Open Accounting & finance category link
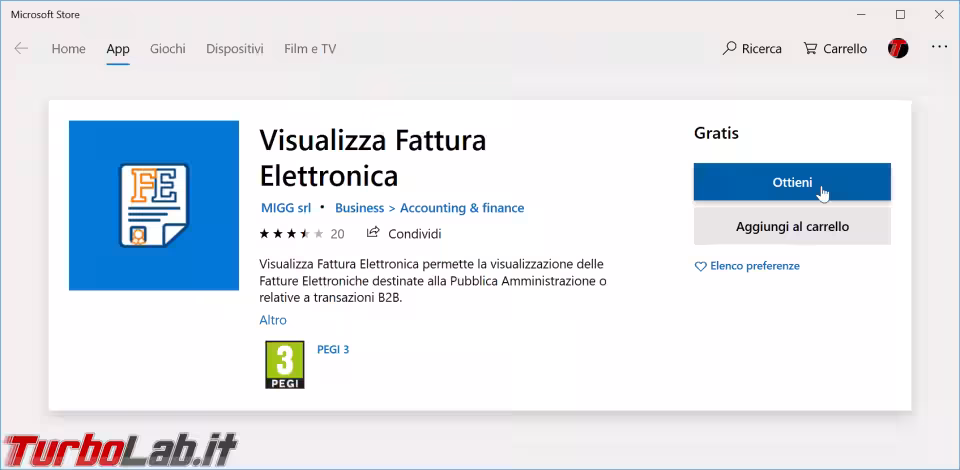This screenshot has width=960, height=470. pyautogui.click(x=462, y=208)
